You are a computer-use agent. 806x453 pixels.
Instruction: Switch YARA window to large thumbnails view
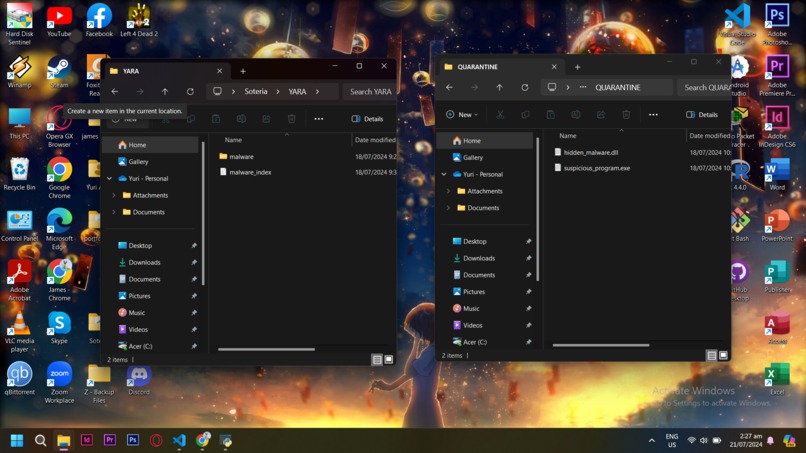pyautogui.click(x=389, y=359)
